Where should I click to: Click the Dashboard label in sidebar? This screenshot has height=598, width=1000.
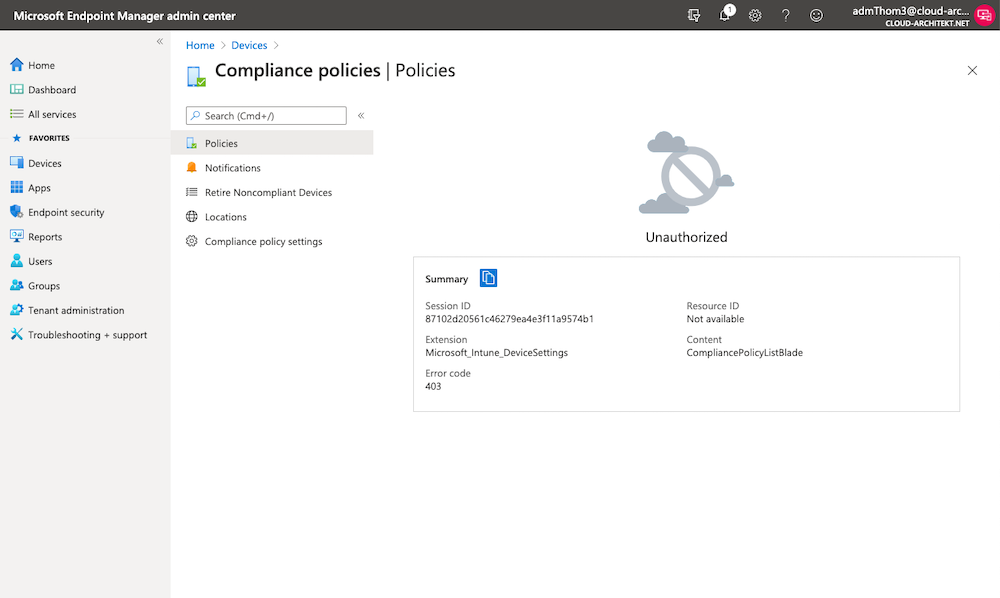click(x=52, y=90)
